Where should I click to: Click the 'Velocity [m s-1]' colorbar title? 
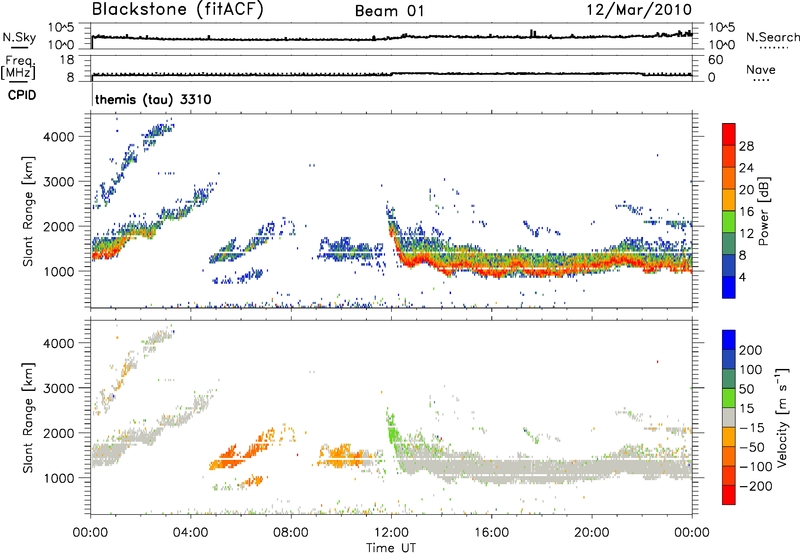coord(782,417)
